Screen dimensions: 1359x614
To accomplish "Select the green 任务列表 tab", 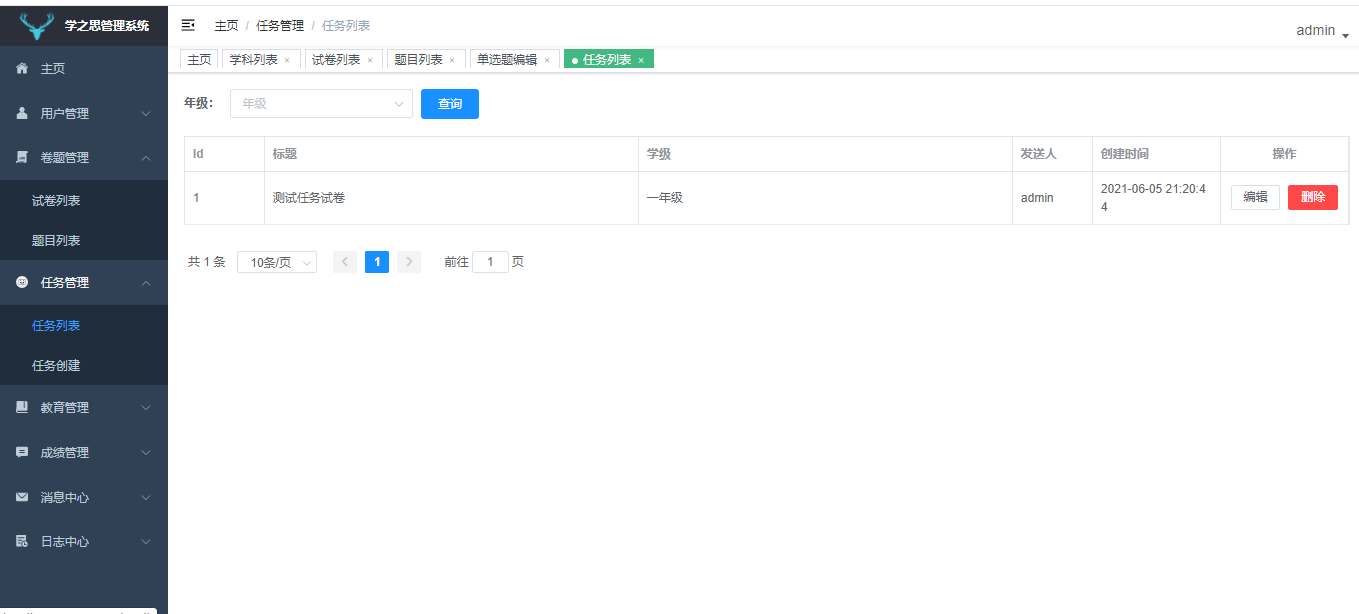I will (607, 60).
